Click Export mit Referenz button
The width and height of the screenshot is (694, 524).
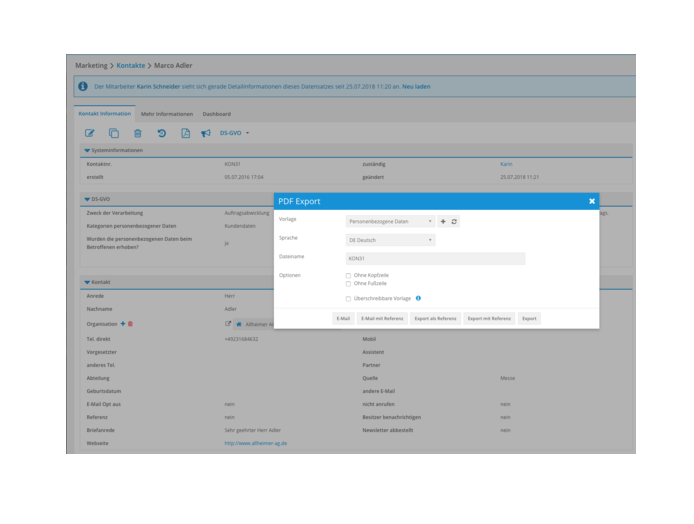click(489, 318)
